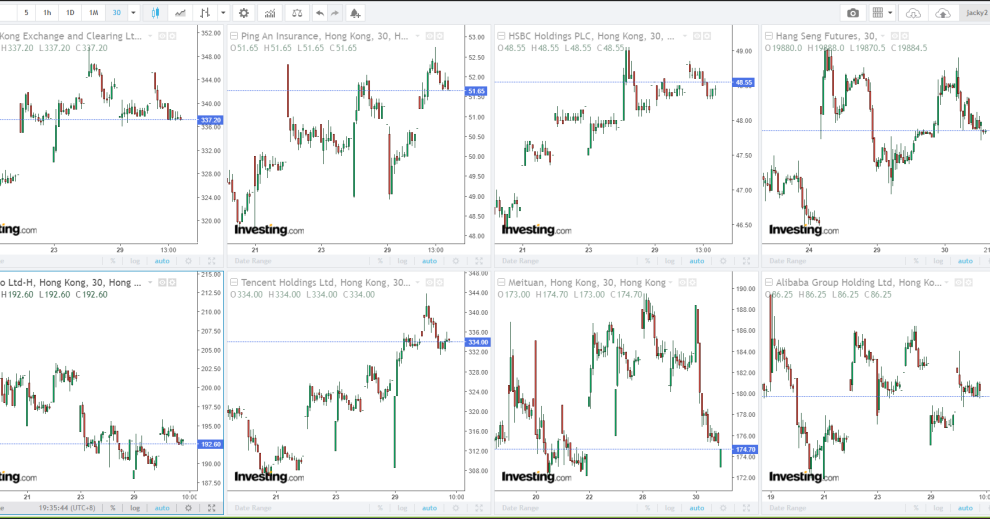Set interval to 1h
990x519 pixels.
pos(47,13)
